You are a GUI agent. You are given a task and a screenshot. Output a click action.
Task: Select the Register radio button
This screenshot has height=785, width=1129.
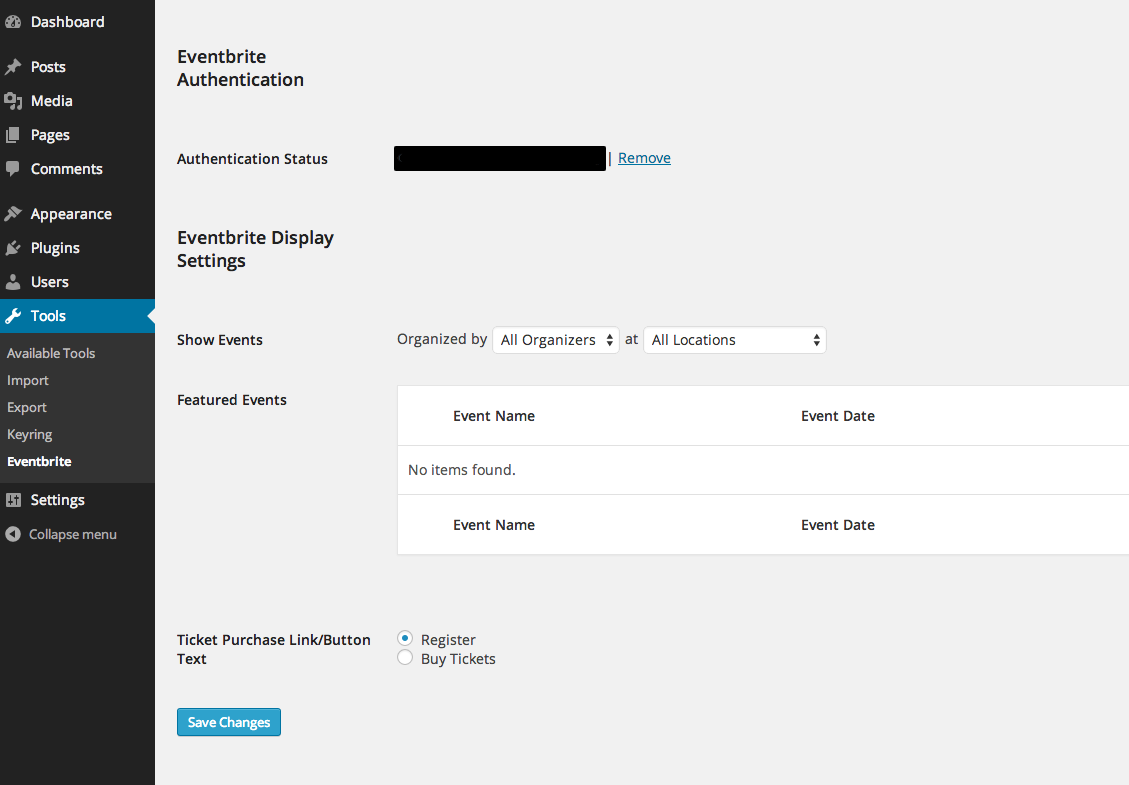405,638
